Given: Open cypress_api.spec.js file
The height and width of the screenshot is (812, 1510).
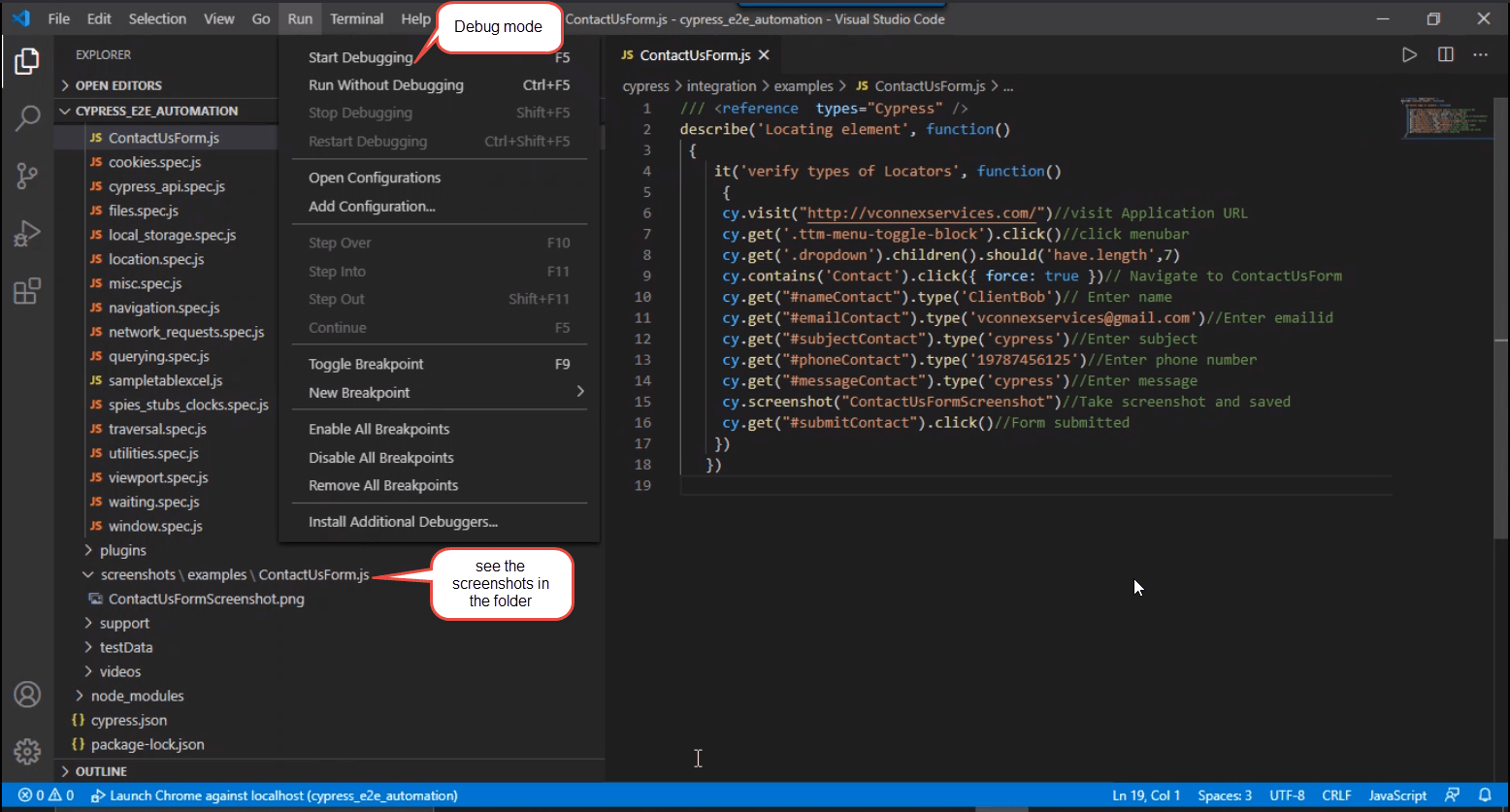Looking at the screenshot, I should 166,186.
